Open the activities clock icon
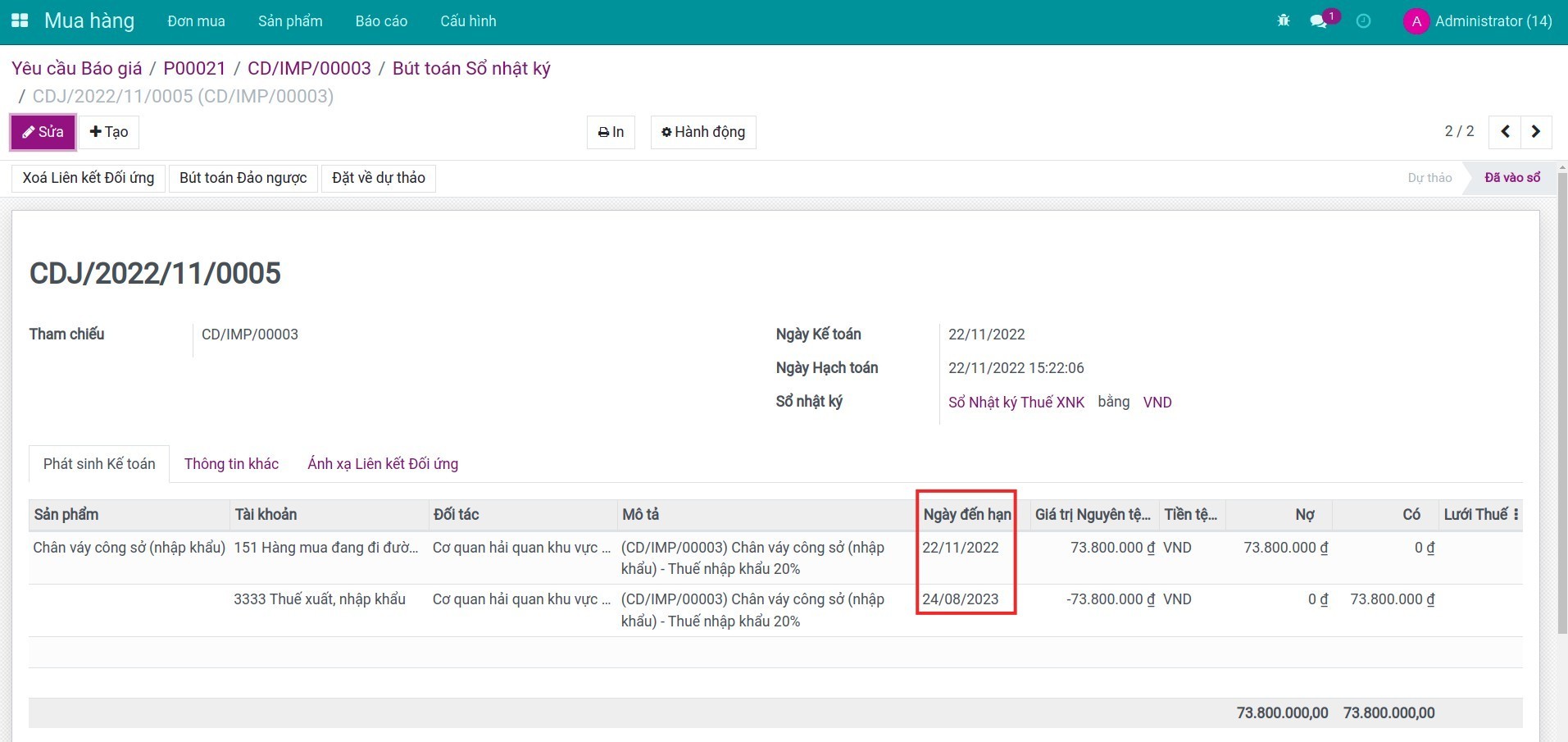This screenshot has width=1568, height=742. [1363, 21]
